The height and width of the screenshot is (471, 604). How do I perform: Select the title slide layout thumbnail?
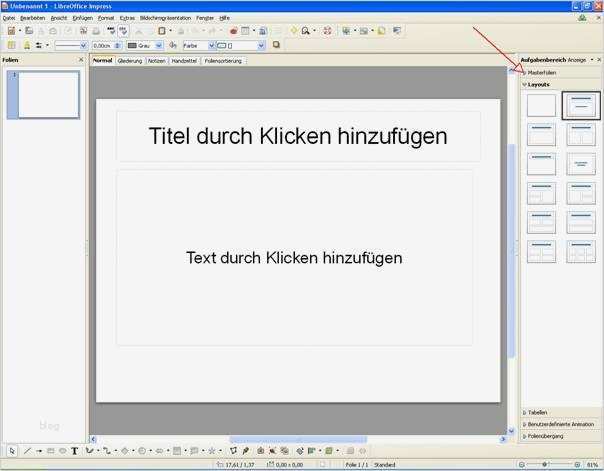[581, 105]
